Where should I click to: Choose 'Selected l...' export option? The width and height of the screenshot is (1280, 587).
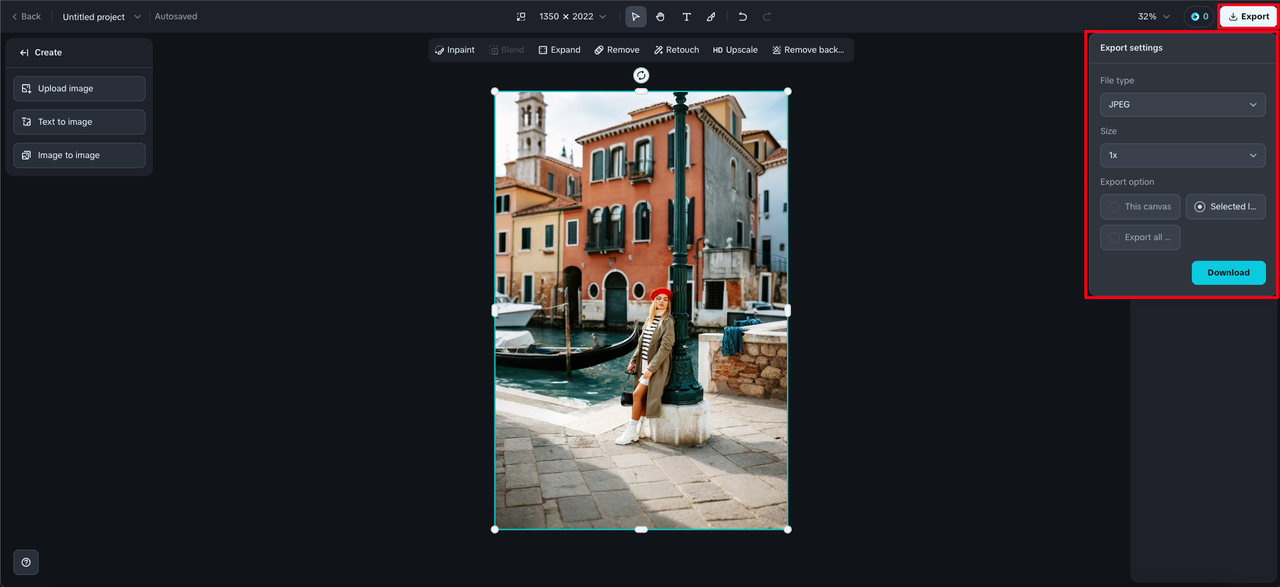[x=1225, y=207]
